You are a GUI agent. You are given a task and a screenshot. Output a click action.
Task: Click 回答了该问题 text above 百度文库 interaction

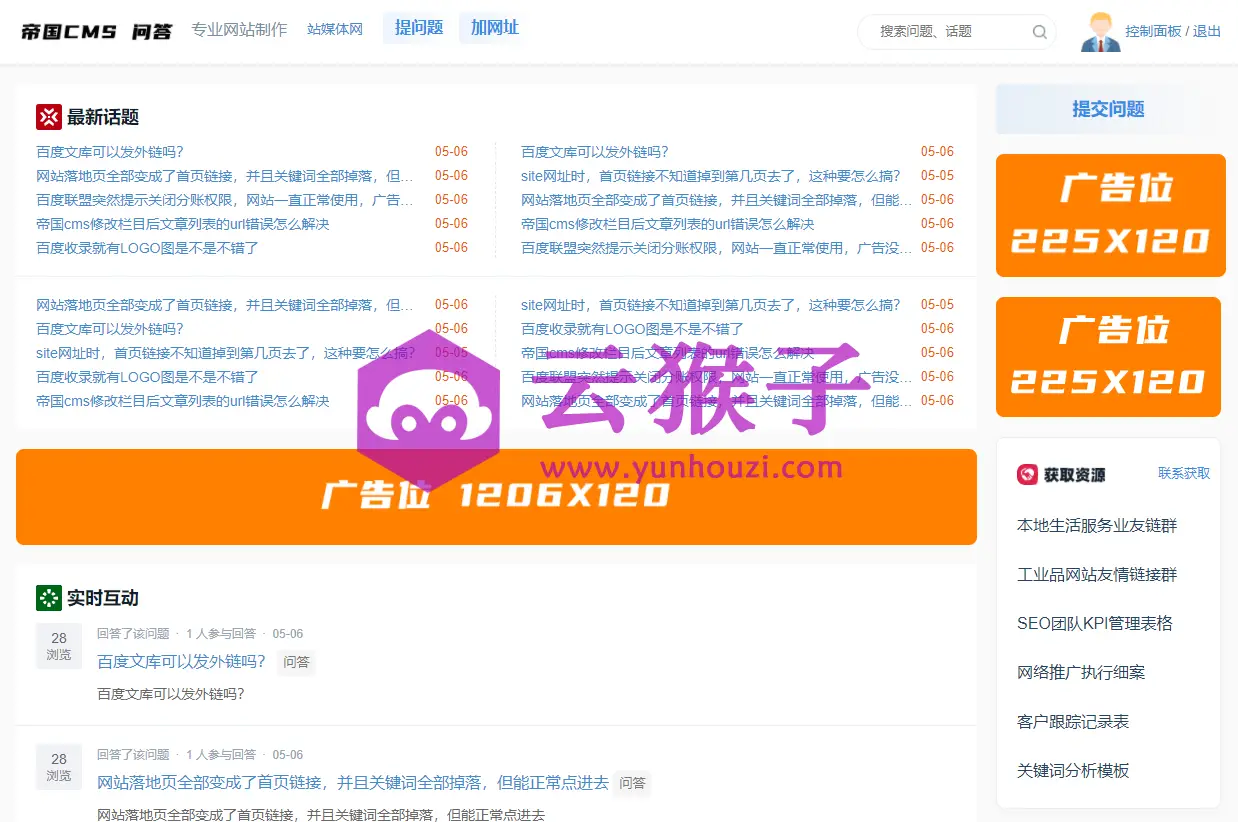point(133,634)
